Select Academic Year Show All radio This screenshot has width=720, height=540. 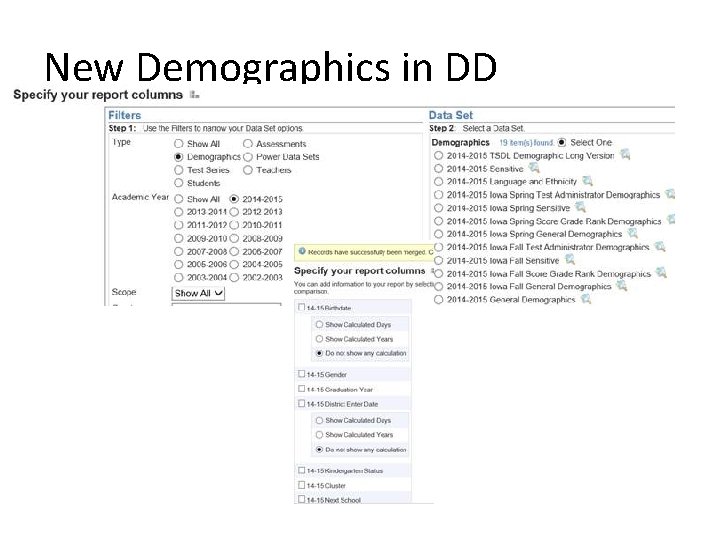[x=179, y=199]
